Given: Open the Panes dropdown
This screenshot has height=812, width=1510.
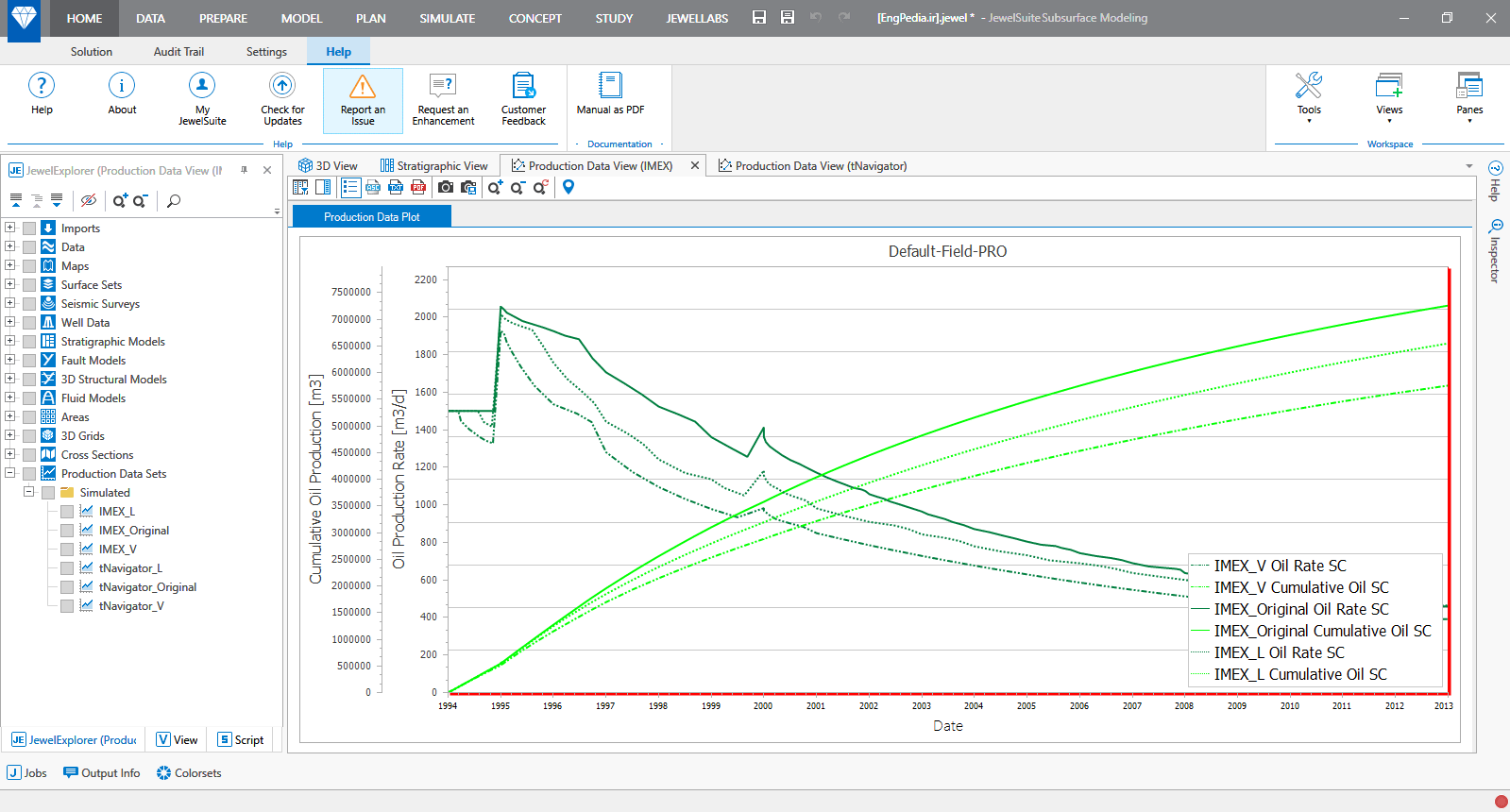Looking at the screenshot, I should click(x=1469, y=97).
